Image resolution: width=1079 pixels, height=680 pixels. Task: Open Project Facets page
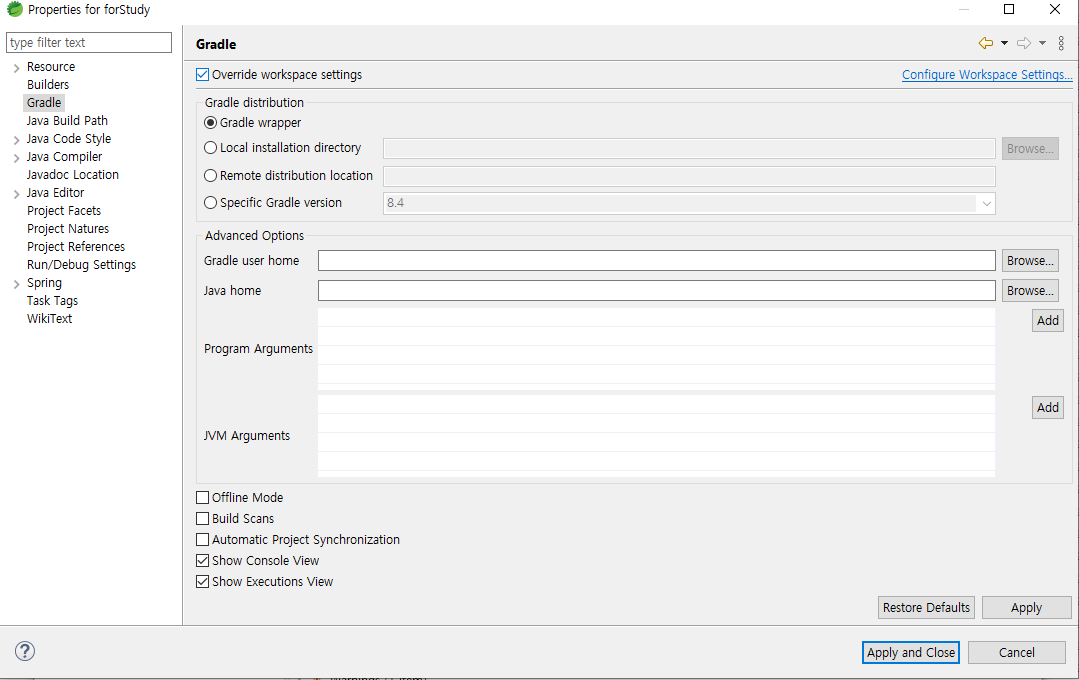(x=64, y=211)
